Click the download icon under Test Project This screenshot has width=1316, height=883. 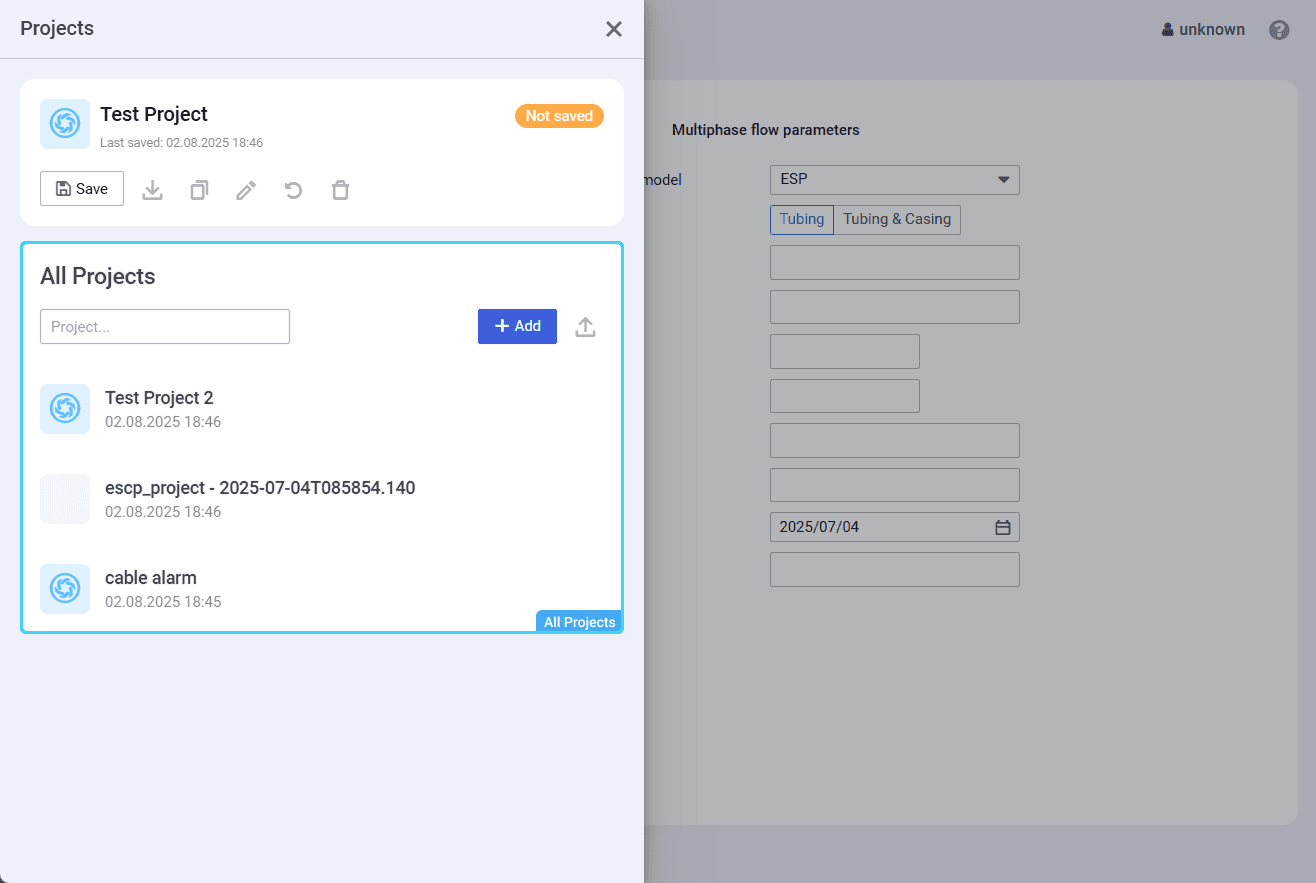pyautogui.click(x=152, y=190)
